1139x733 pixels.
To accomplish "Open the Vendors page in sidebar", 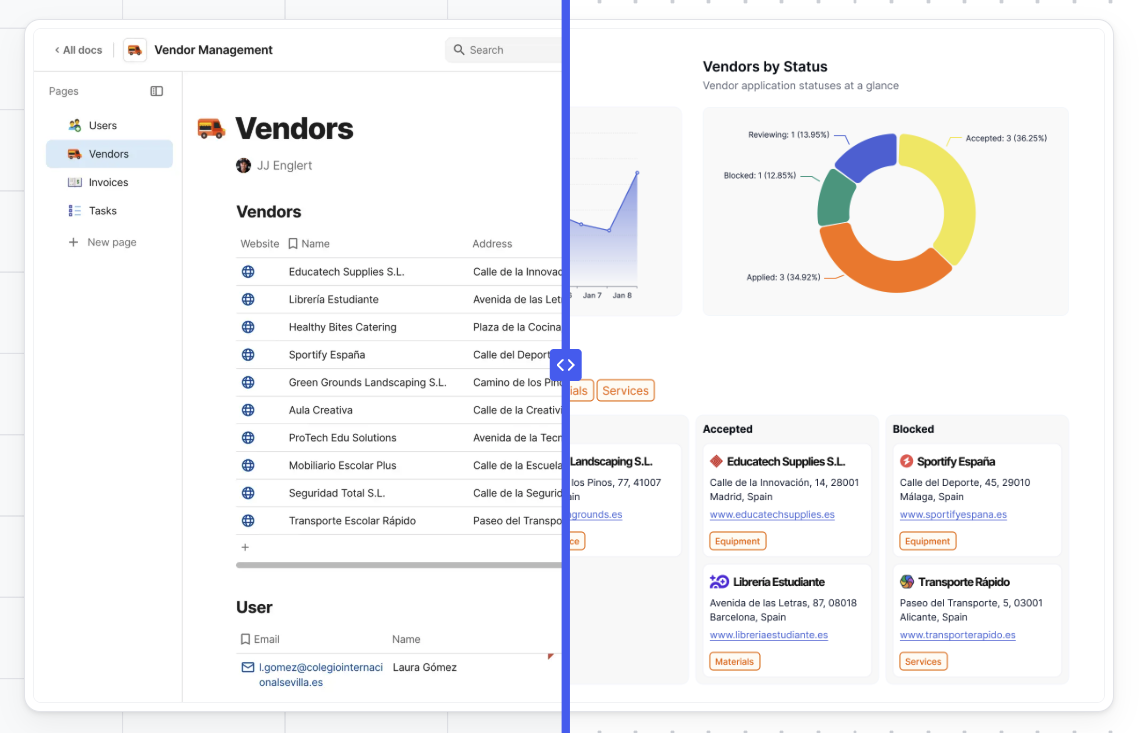I will tap(109, 154).
